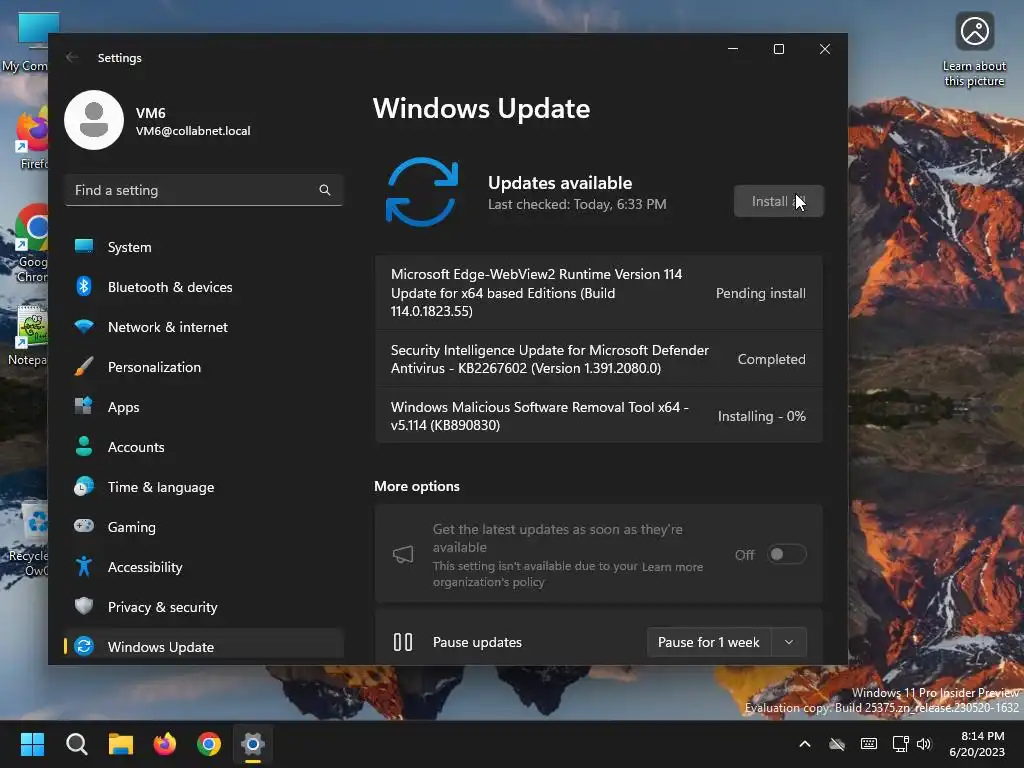Viewport: 1024px width, 768px height.
Task: Click the Accessibility figure icon
Action: click(x=84, y=566)
